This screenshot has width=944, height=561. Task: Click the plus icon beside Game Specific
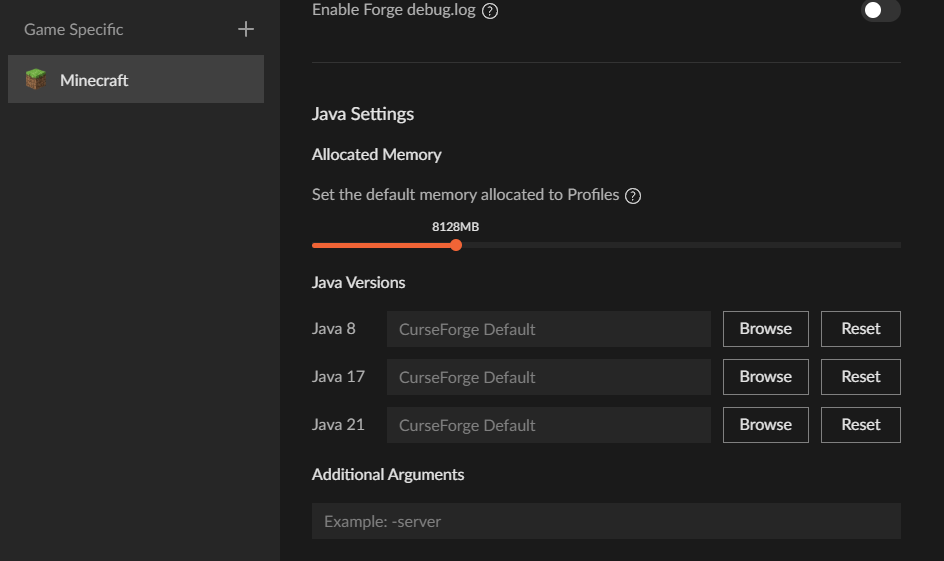pyautogui.click(x=246, y=29)
